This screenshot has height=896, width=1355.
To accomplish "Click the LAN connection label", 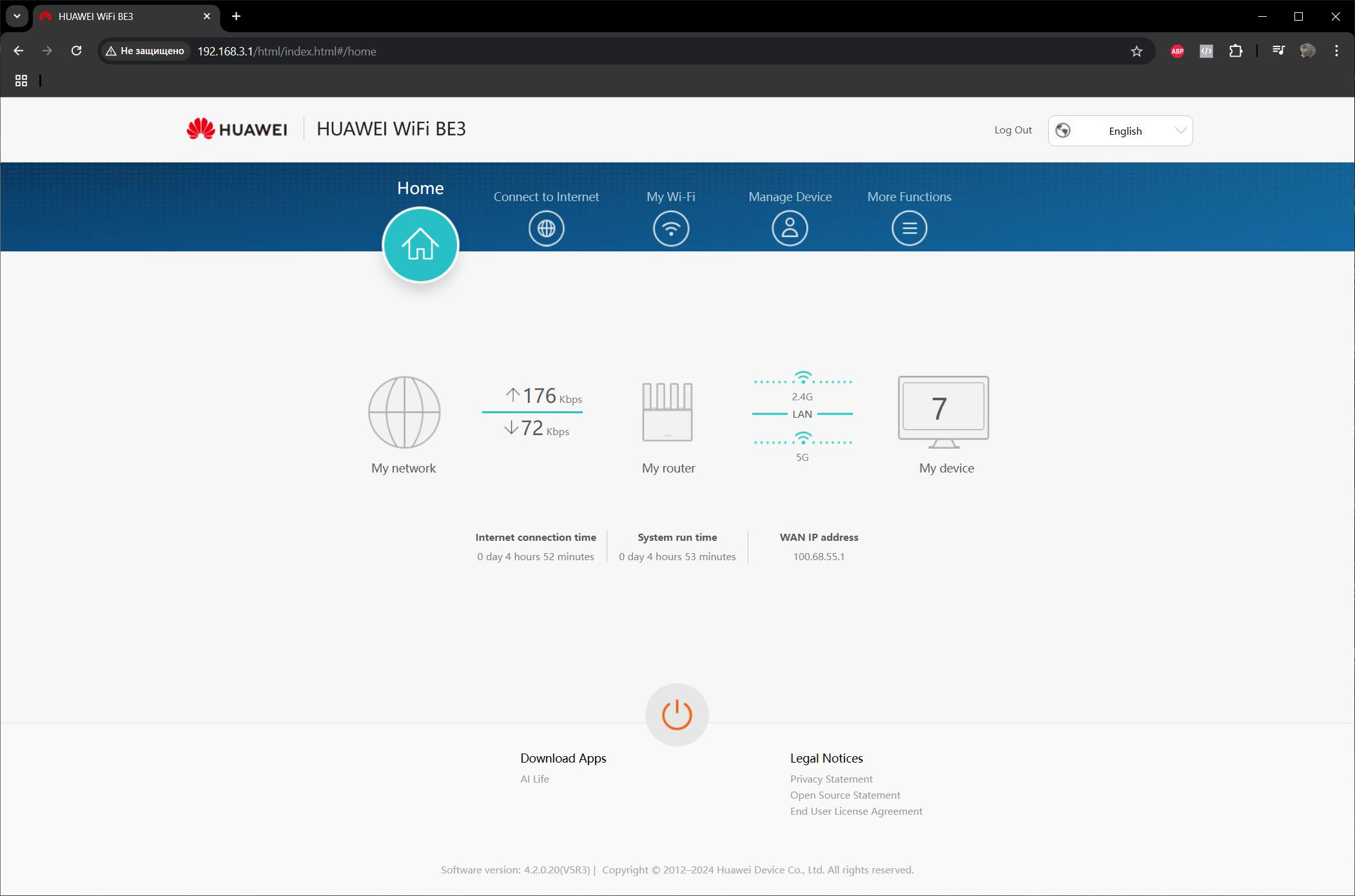I will pyautogui.click(x=802, y=414).
